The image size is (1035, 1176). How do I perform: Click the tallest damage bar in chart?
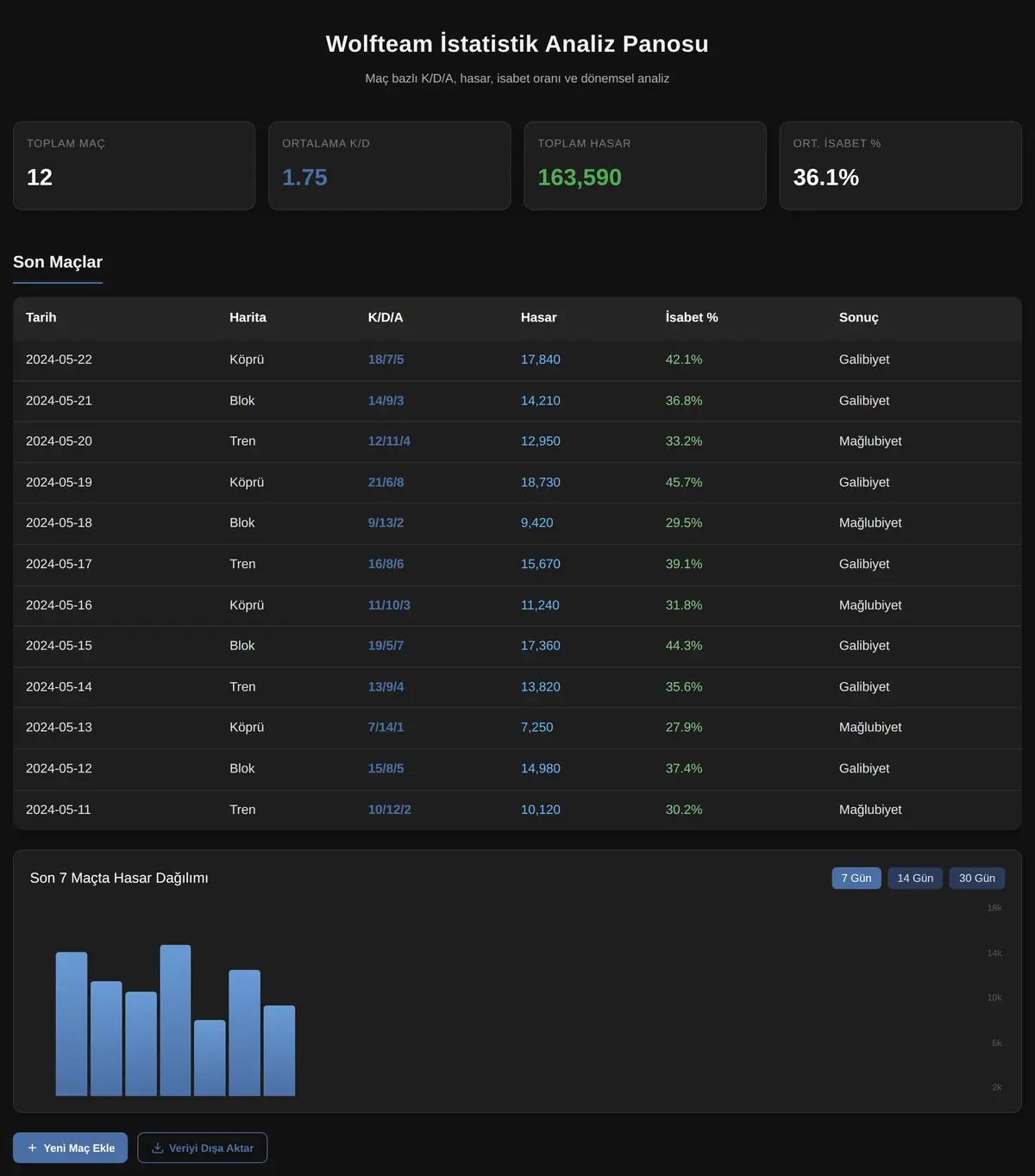tap(175, 1021)
